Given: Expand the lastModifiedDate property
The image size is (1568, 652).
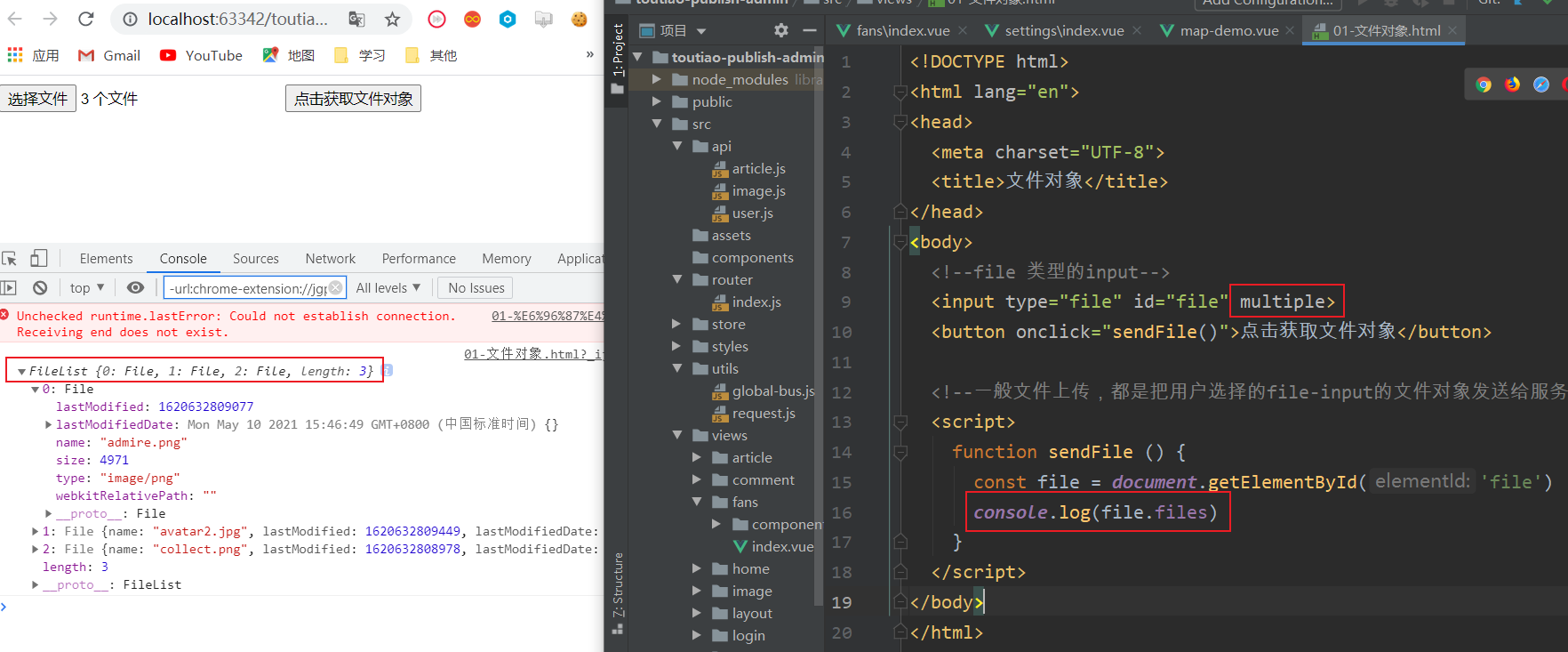Looking at the screenshot, I should point(48,425).
